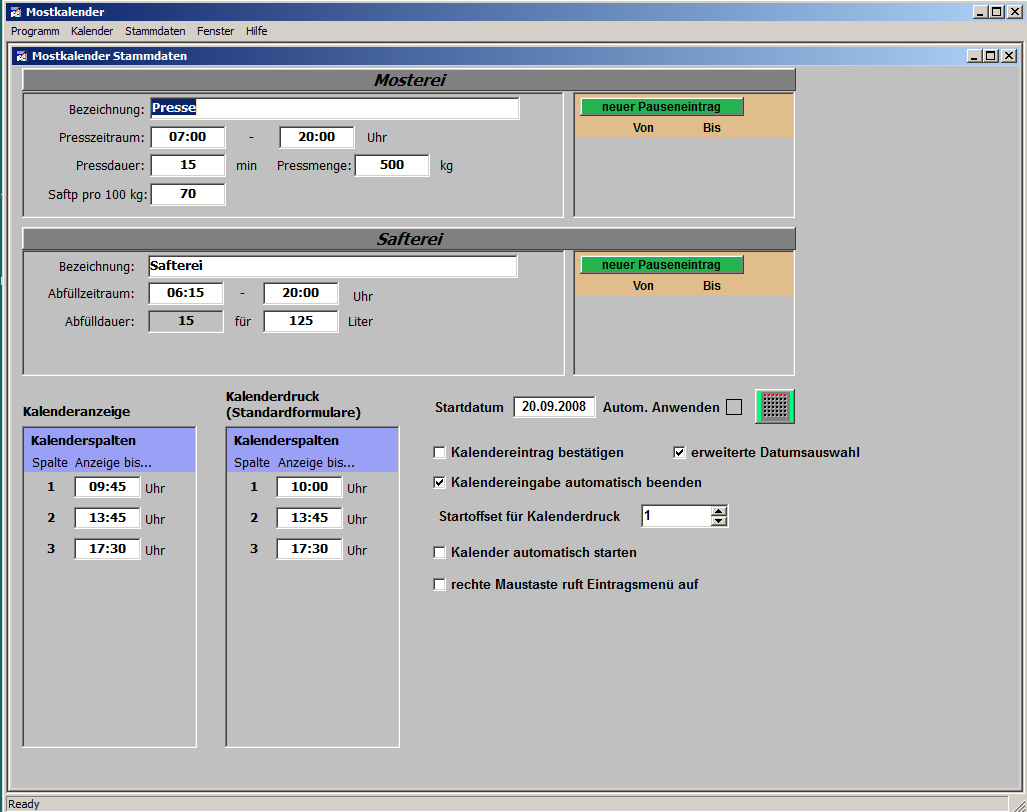
Task: Click the calendar grid icon button
Action: coord(775,407)
